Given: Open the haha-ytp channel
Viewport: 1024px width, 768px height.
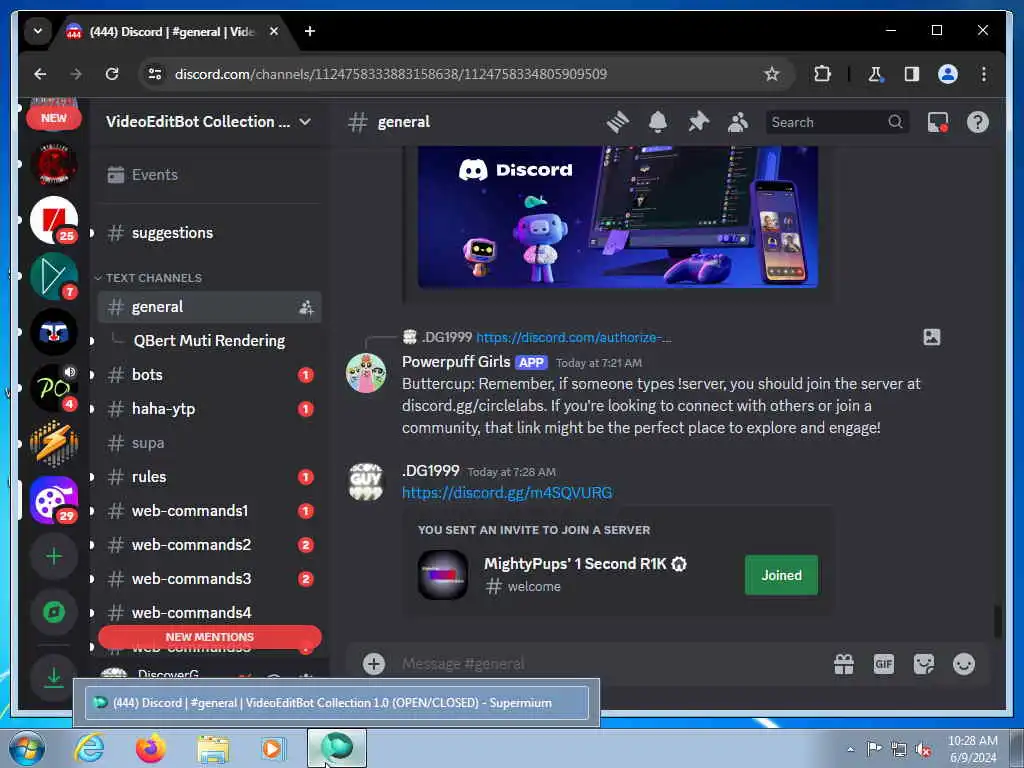Looking at the screenshot, I should 209,409.
